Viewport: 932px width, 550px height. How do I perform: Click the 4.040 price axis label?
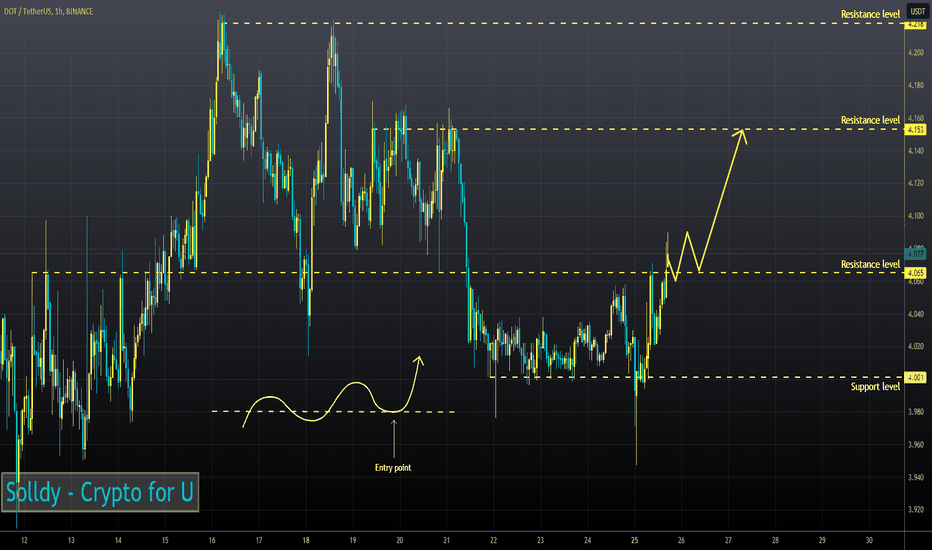tap(915, 314)
